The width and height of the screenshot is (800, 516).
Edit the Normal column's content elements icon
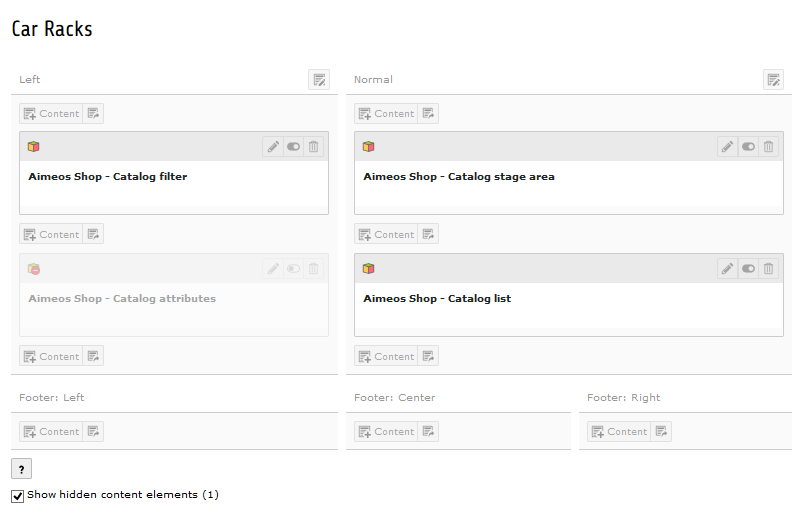(x=773, y=80)
